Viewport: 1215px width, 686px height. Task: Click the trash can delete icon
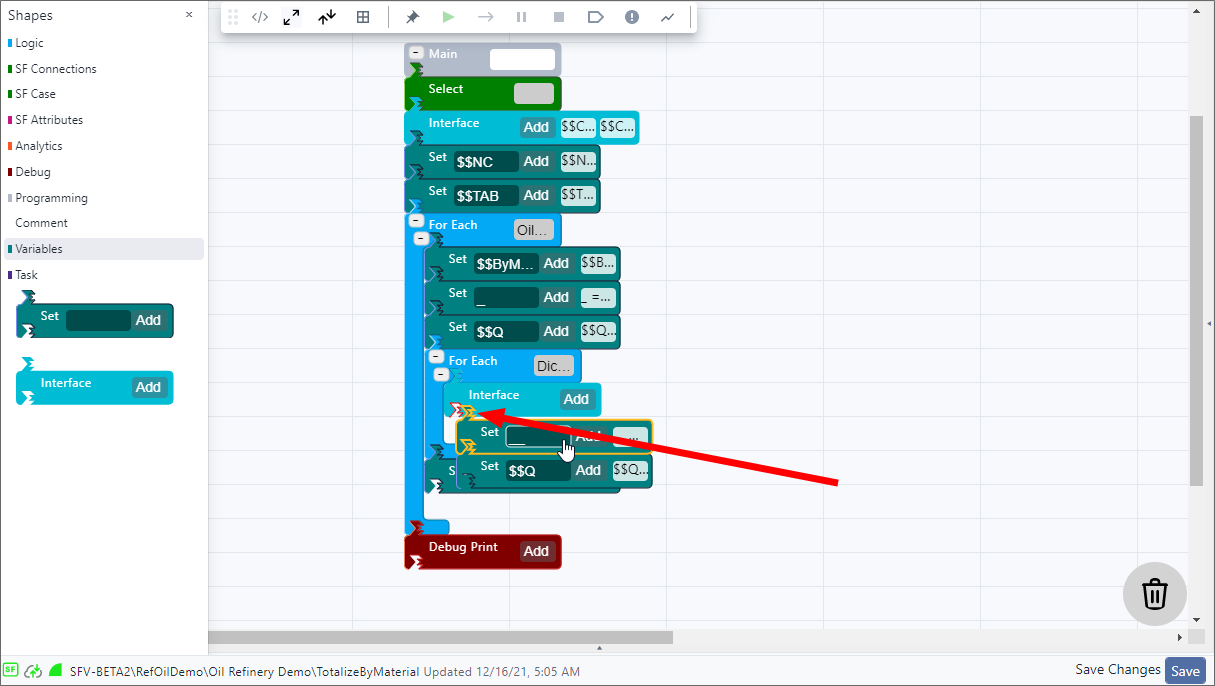[x=1155, y=594]
